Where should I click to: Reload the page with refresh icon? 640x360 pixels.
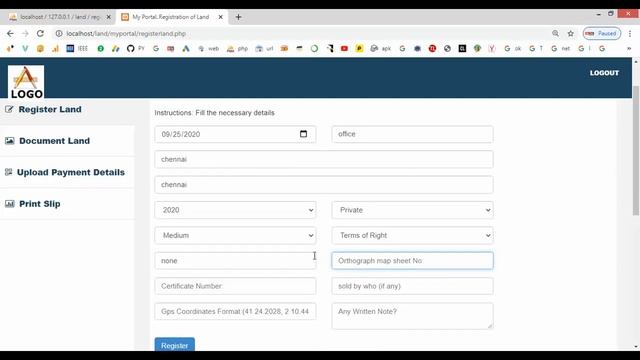40,33
